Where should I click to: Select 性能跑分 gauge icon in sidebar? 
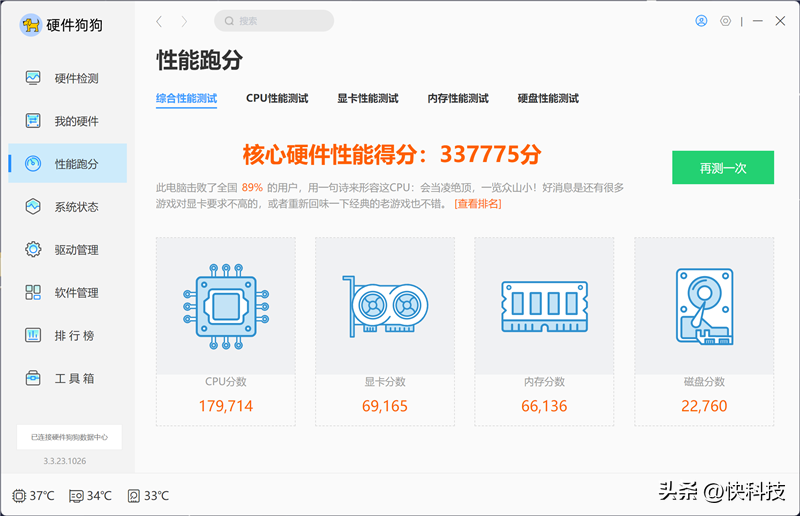point(33,163)
